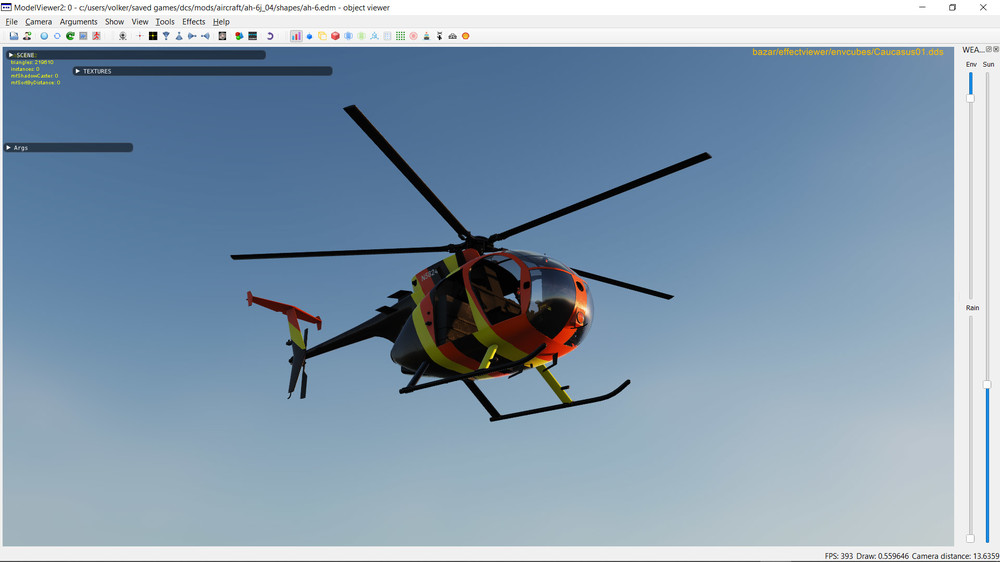Collapse the SCENE panel triangle
This screenshot has width=1000, height=562.
11,55
